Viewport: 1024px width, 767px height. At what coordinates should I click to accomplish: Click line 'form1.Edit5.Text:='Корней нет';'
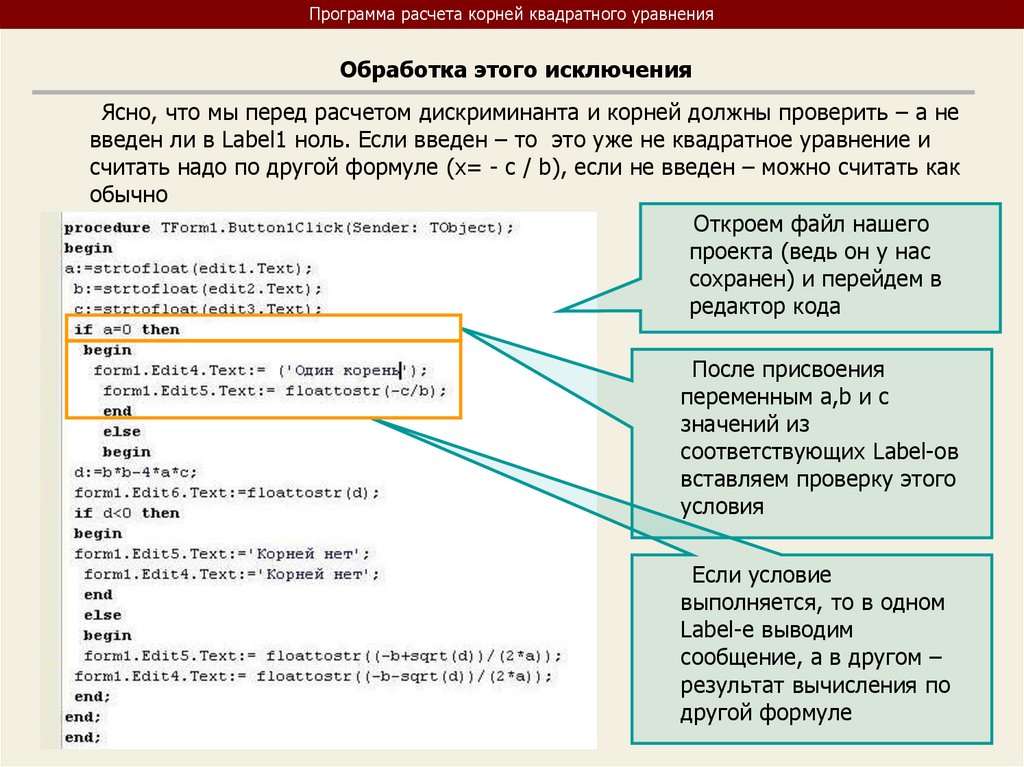coord(222,554)
